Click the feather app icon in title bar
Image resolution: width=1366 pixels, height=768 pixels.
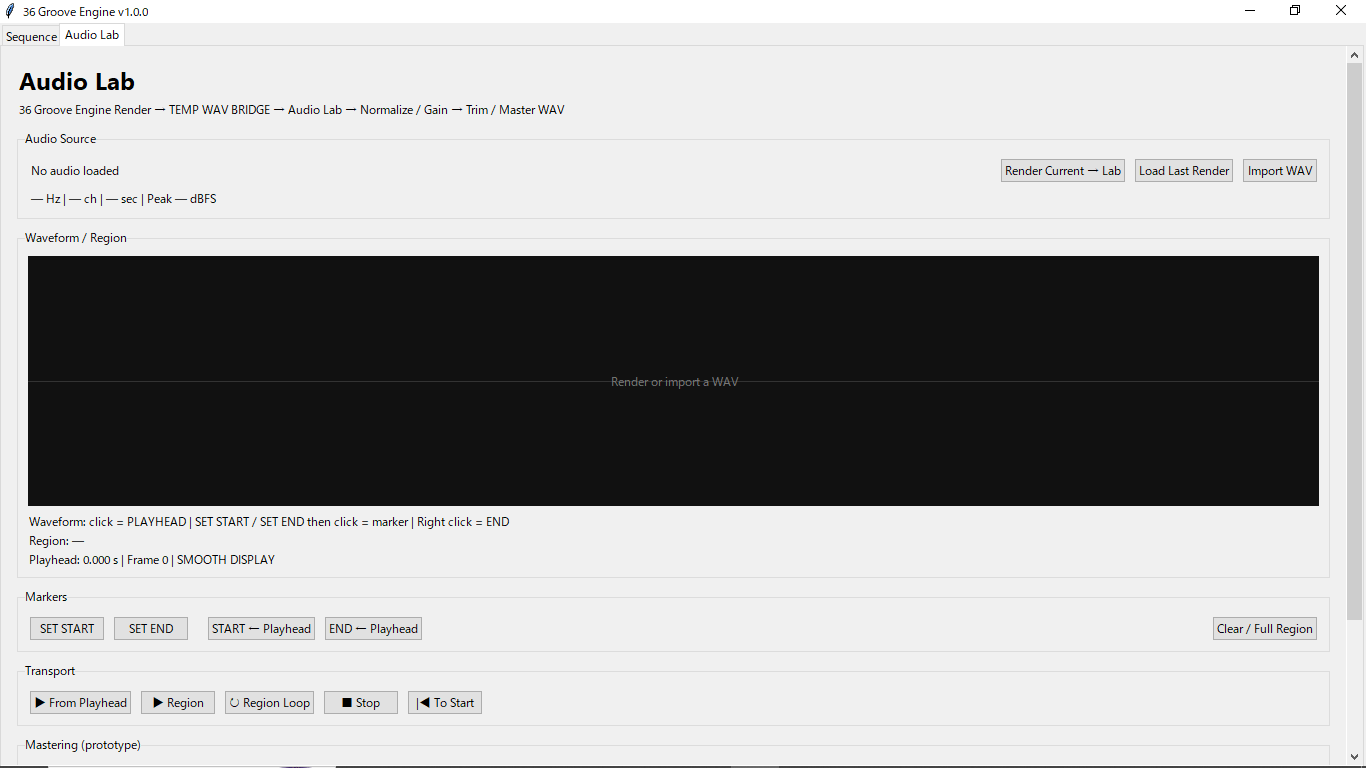pos(10,11)
